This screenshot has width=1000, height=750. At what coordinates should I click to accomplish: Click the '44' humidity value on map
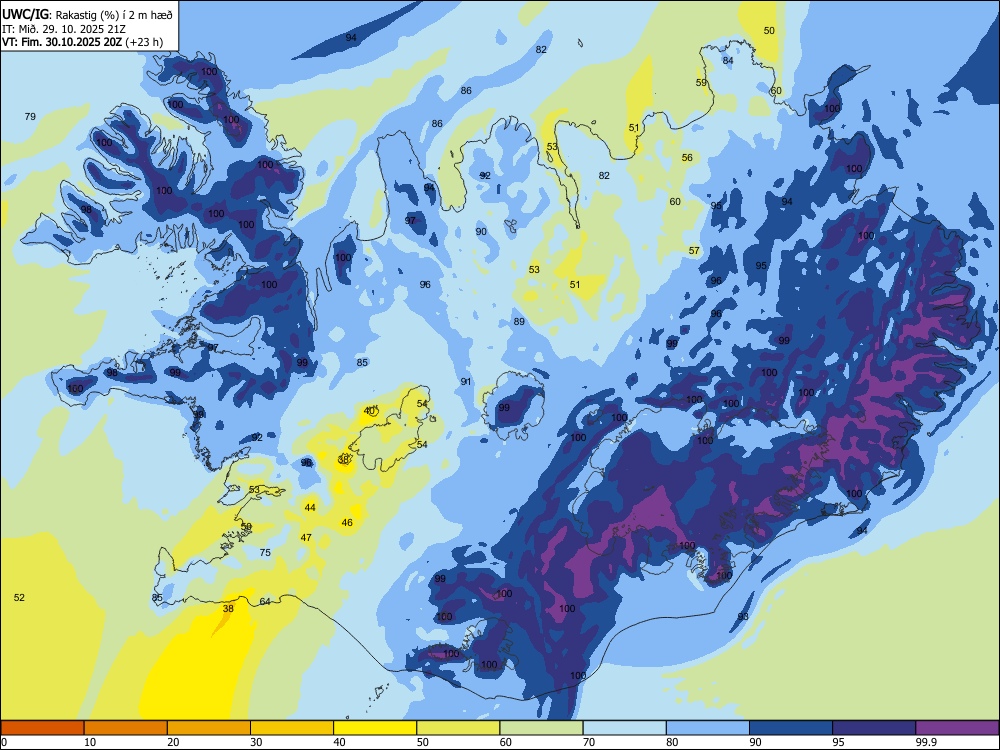(x=310, y=508)
